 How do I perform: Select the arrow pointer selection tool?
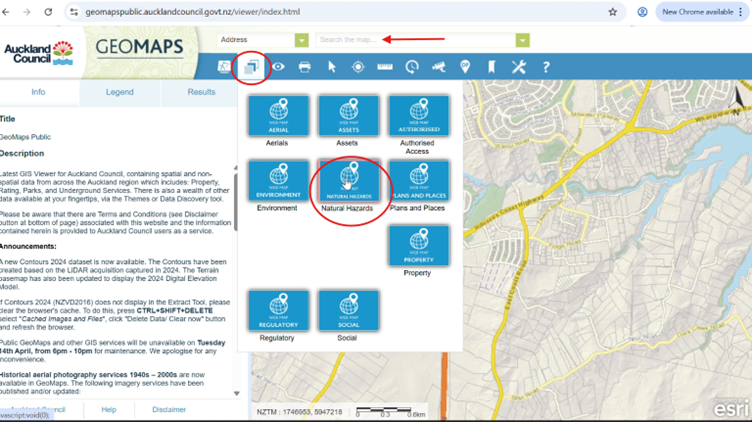coord(331,67)
